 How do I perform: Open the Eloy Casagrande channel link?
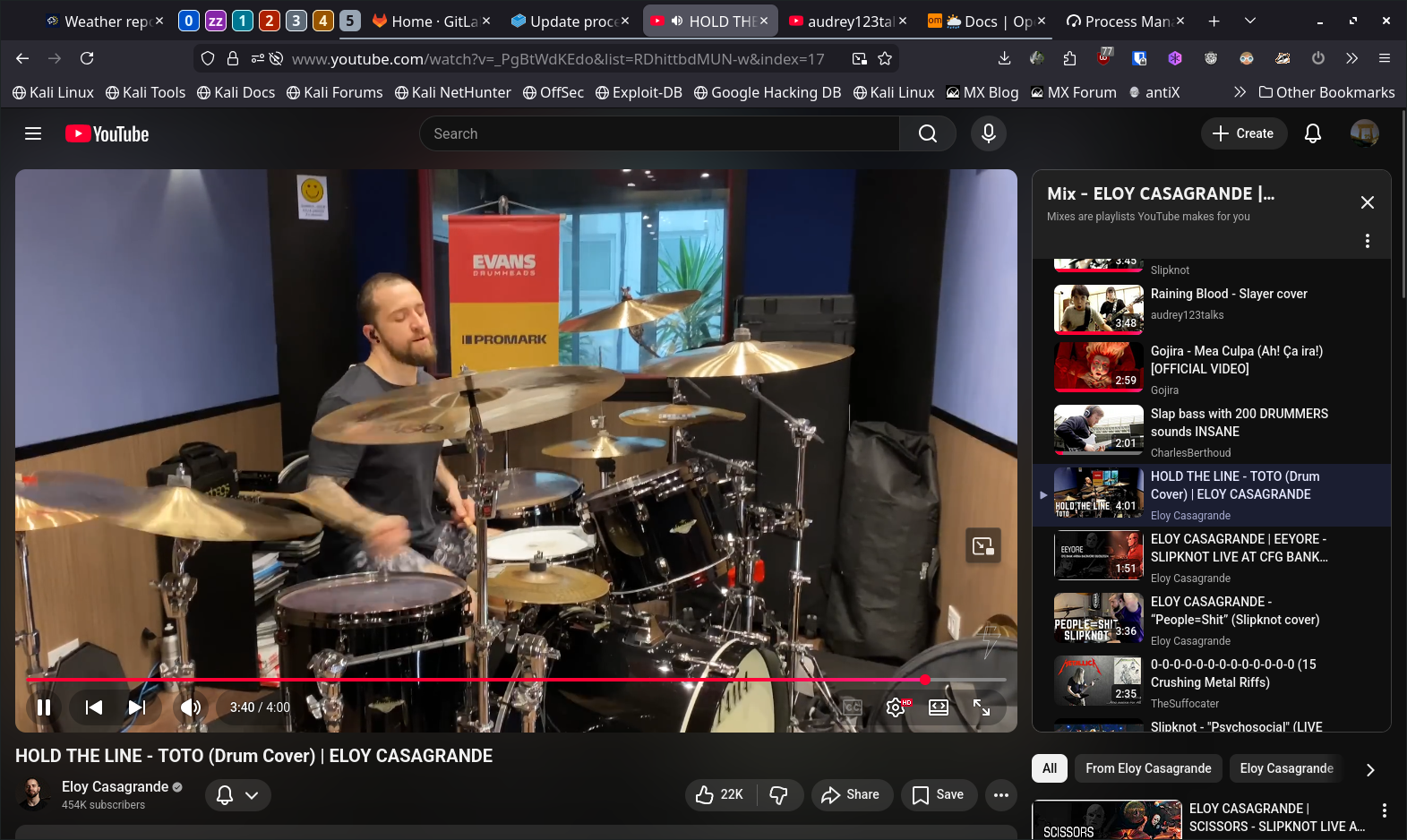click(115, 786)
